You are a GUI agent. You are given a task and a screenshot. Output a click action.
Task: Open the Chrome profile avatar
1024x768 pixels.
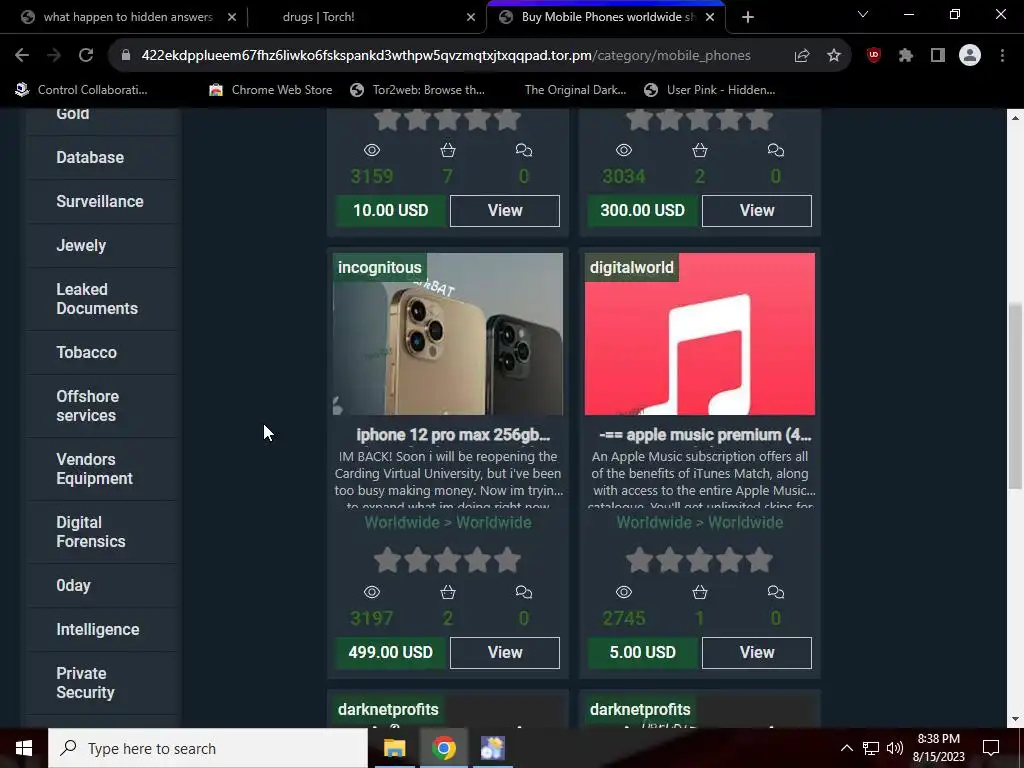click(x=970, y=56)
